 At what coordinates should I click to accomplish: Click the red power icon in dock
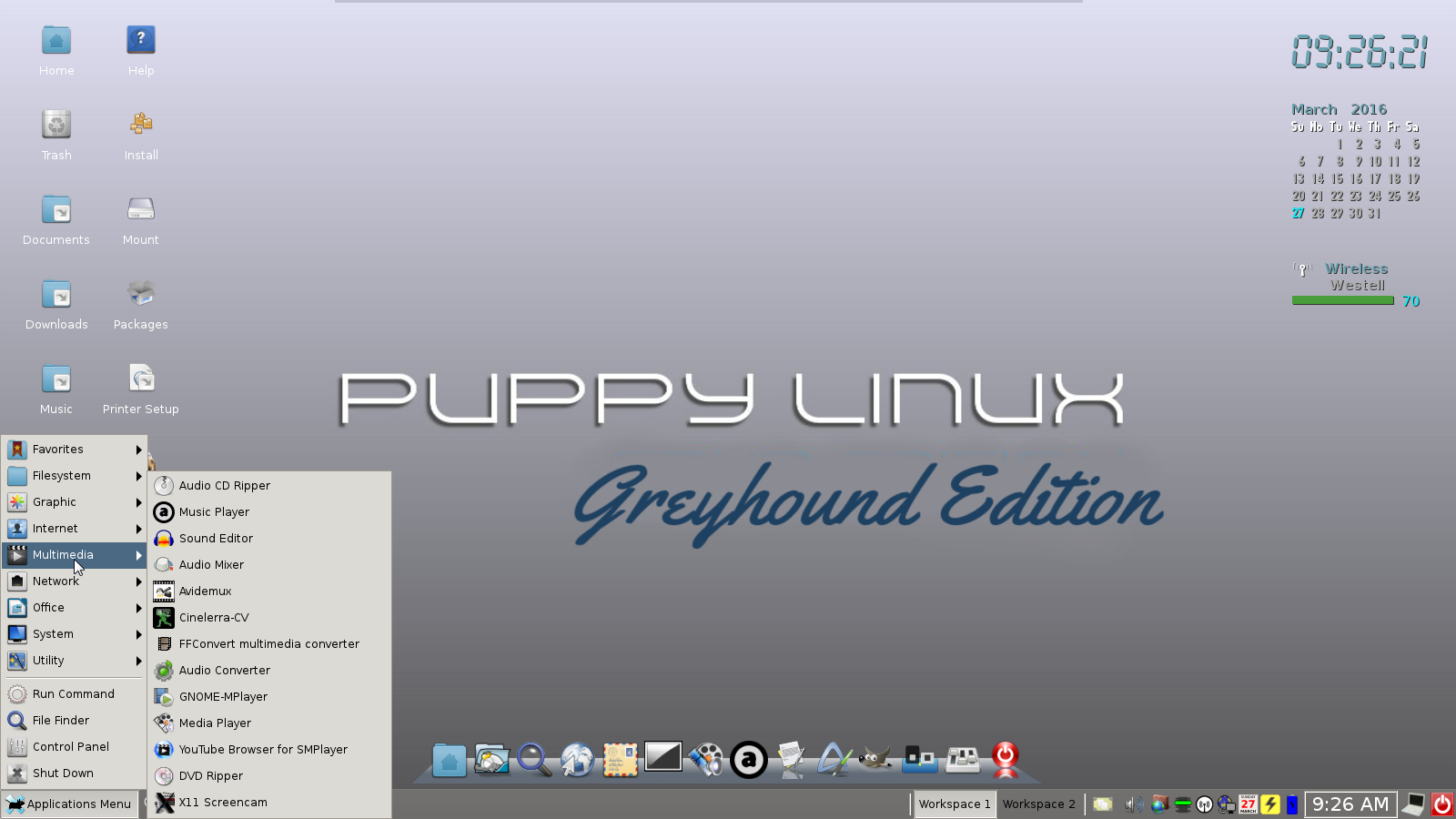pyautogui.click(x=1006, y=760)
